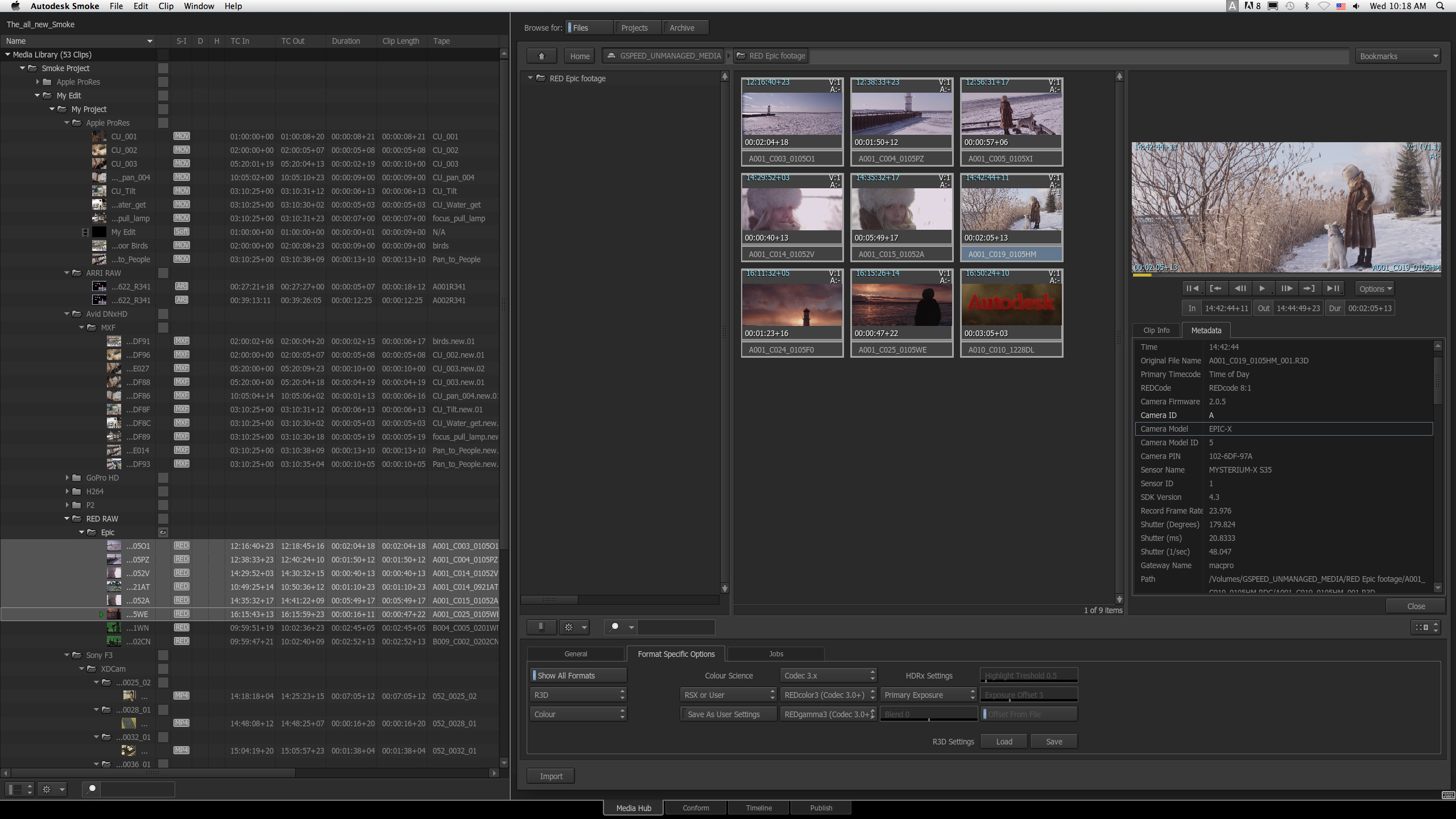Viewport: 1456px width, 819px height.
Task: Adjust the Blend 0 slider
Action: [x=928, y=714]
